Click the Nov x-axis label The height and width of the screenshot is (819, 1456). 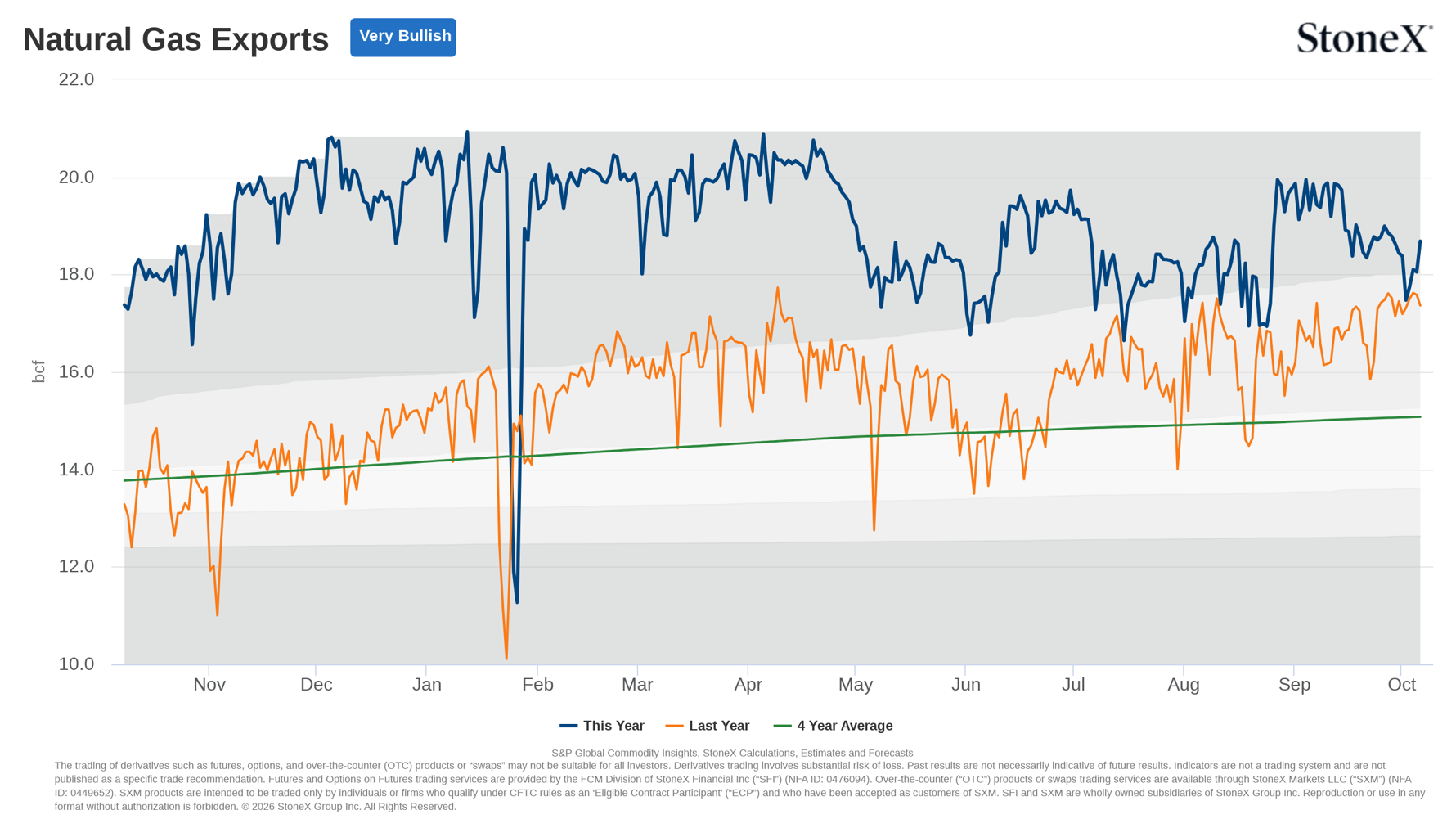point(209,685)
